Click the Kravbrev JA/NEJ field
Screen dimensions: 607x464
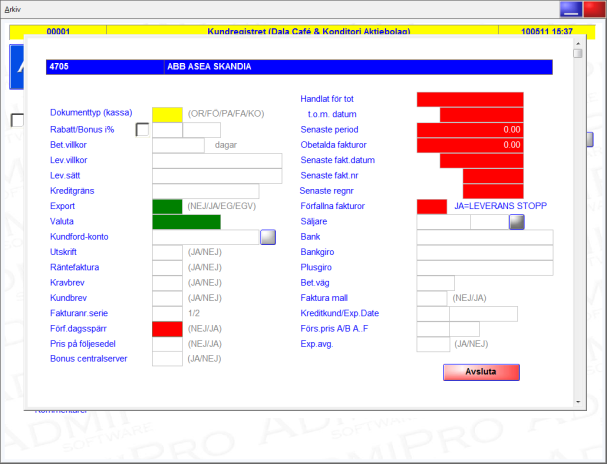pos(167,283)
